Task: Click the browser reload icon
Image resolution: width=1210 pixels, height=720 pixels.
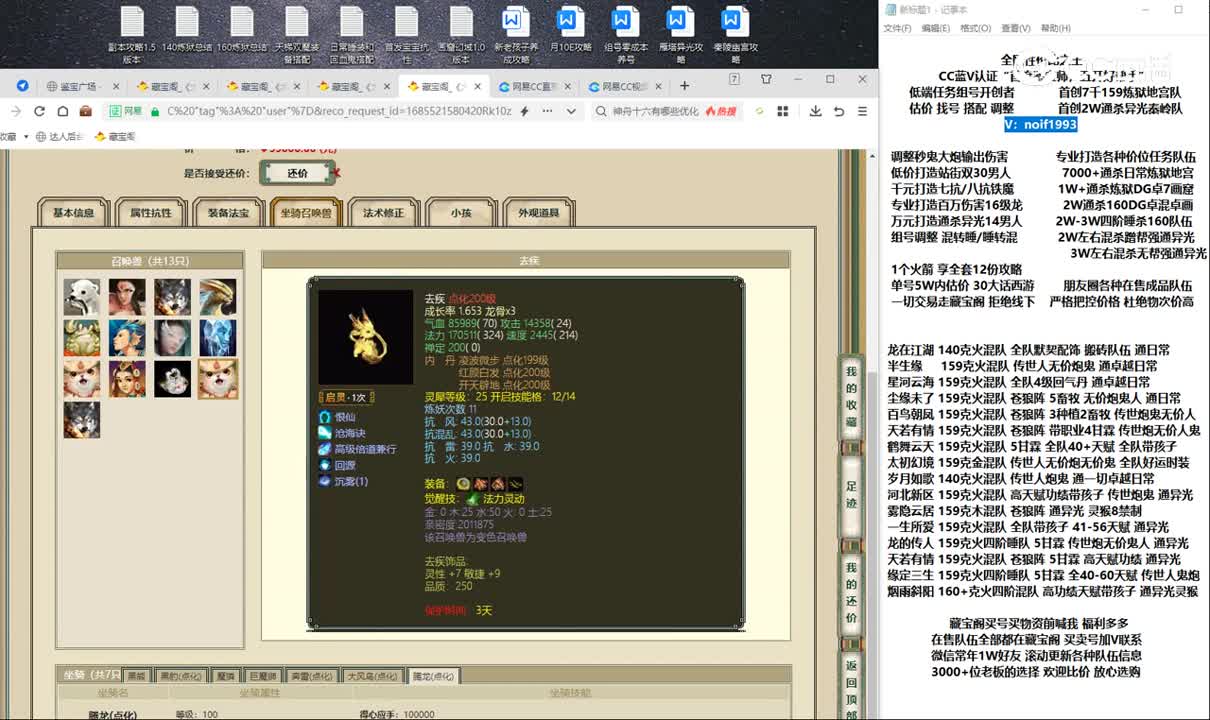Action: point(39,111)
